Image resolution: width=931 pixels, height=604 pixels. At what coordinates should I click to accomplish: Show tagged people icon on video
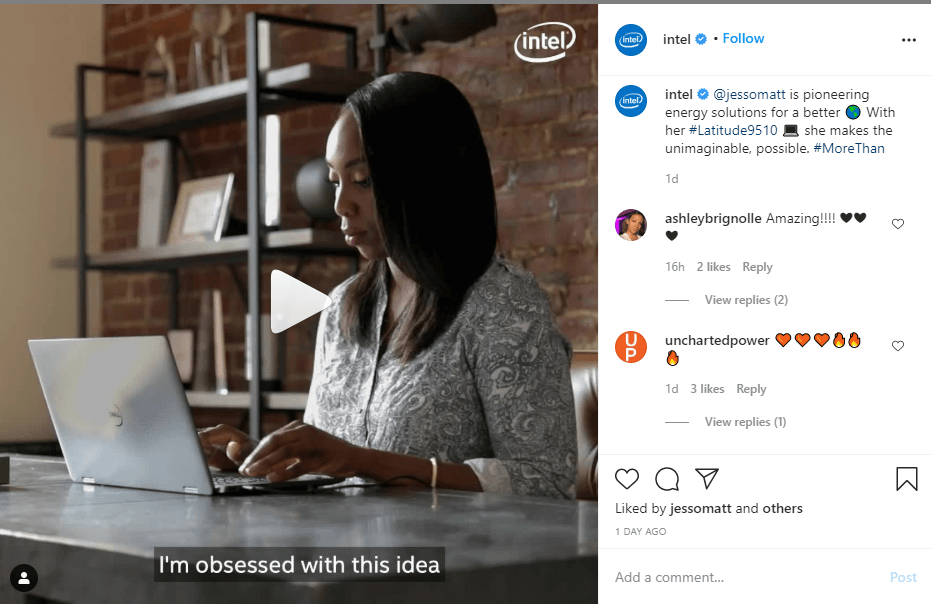click(24, 577)
